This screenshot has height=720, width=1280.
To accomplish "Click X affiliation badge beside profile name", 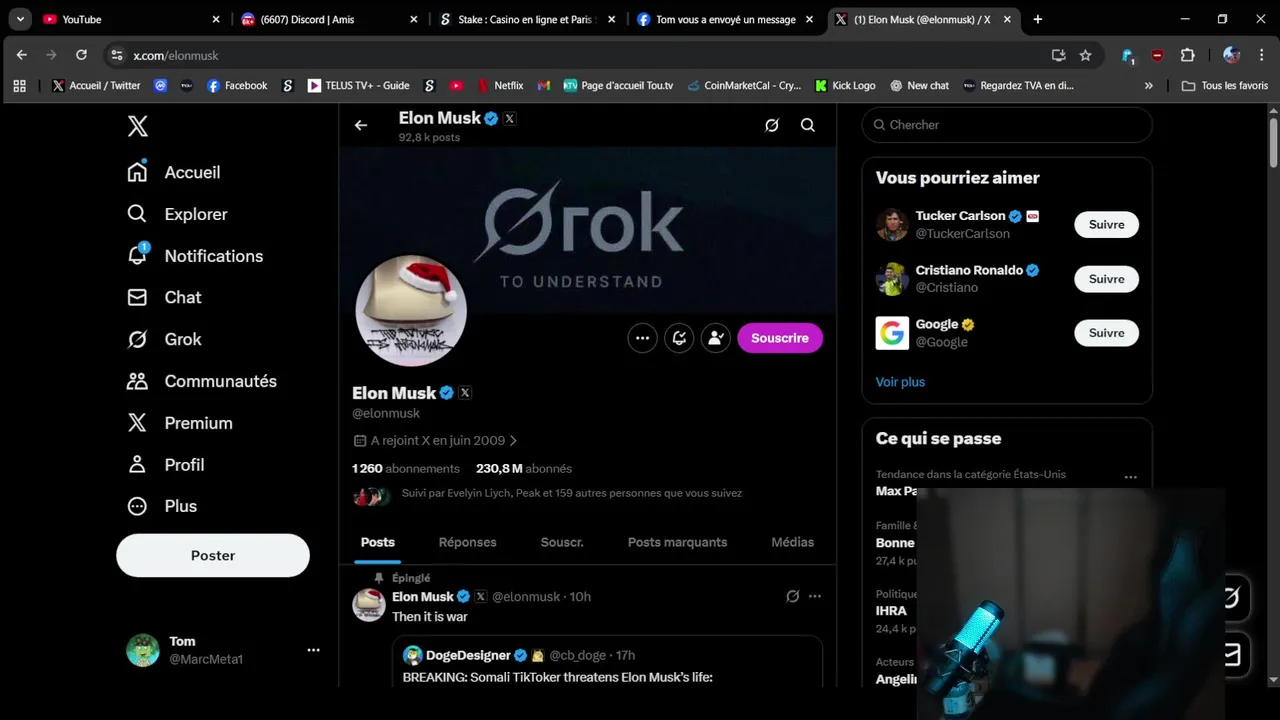I will (465, 393).
